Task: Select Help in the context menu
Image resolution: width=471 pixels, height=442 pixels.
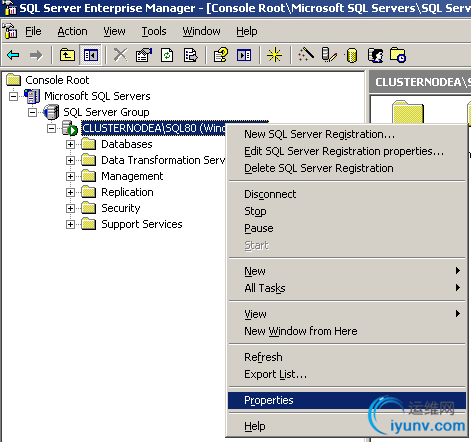Action: pyautogui.click(x=347, y=426)
